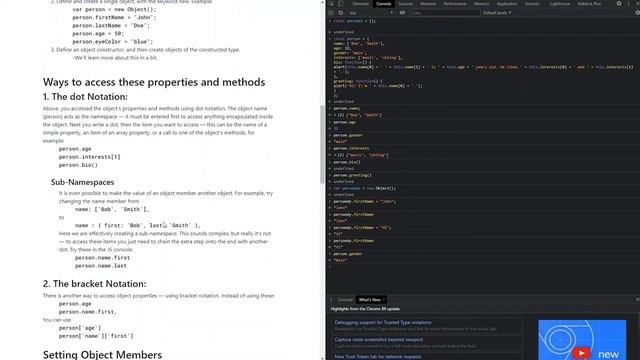Screen dimensions: 640x360
Task: Clear the console with the clear icon
Action: [340, 13]
